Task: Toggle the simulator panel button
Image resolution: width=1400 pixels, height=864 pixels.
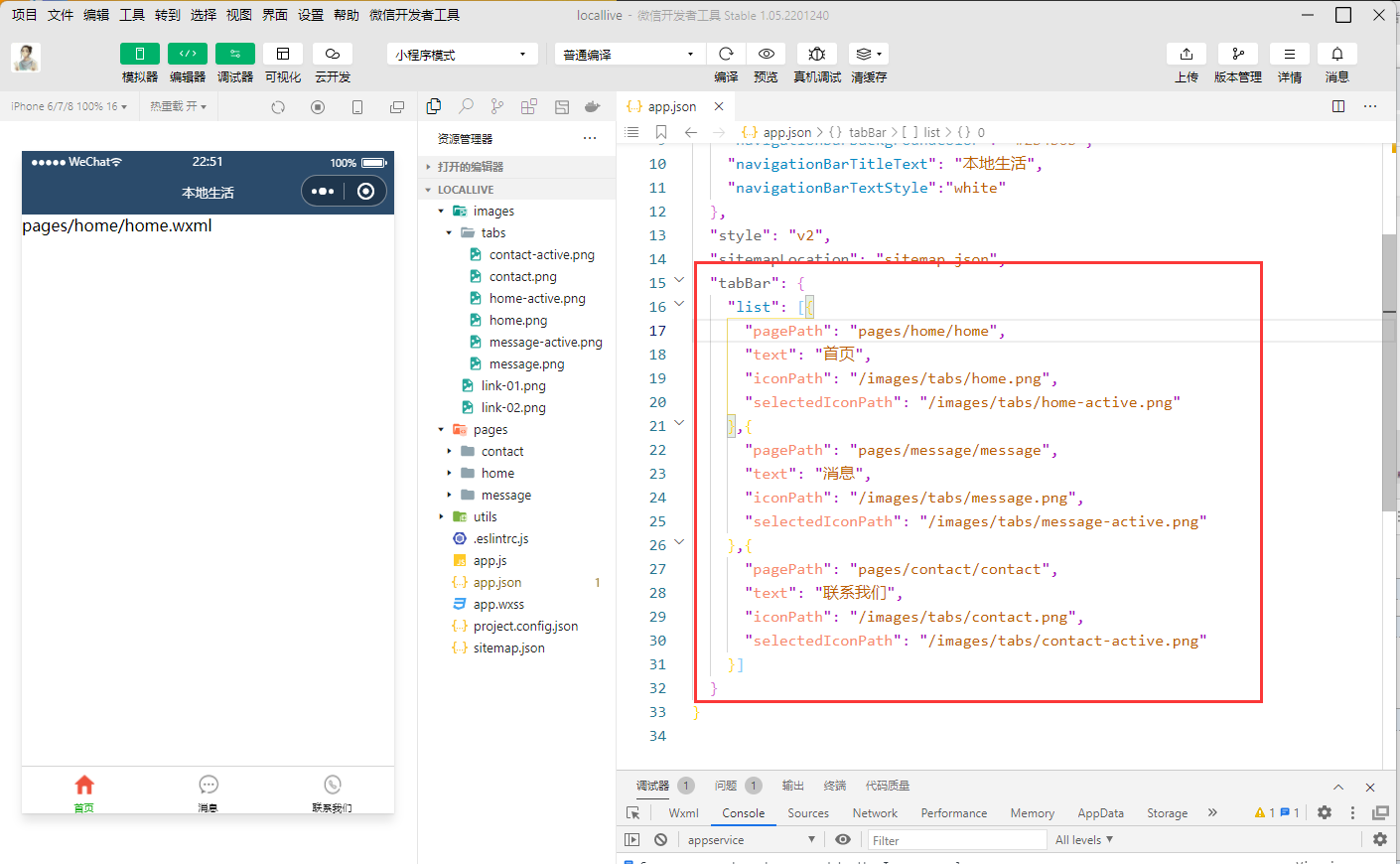Action: (140, 54)
